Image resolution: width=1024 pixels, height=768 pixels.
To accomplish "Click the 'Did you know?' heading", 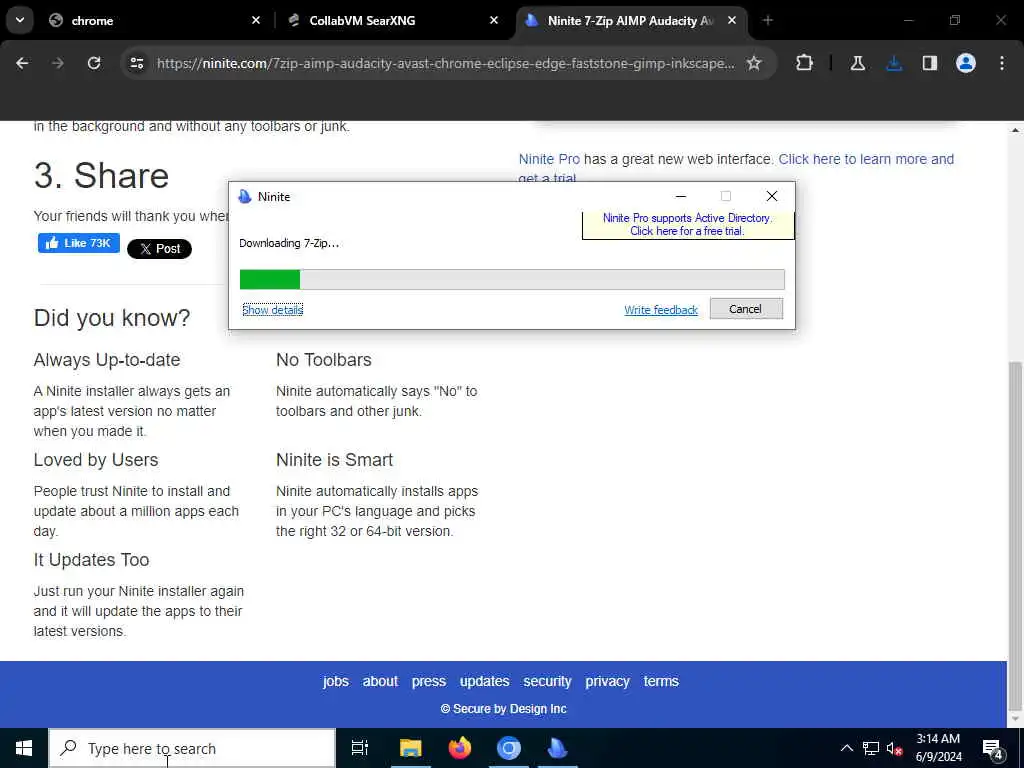I will click(x=112, y=318).
